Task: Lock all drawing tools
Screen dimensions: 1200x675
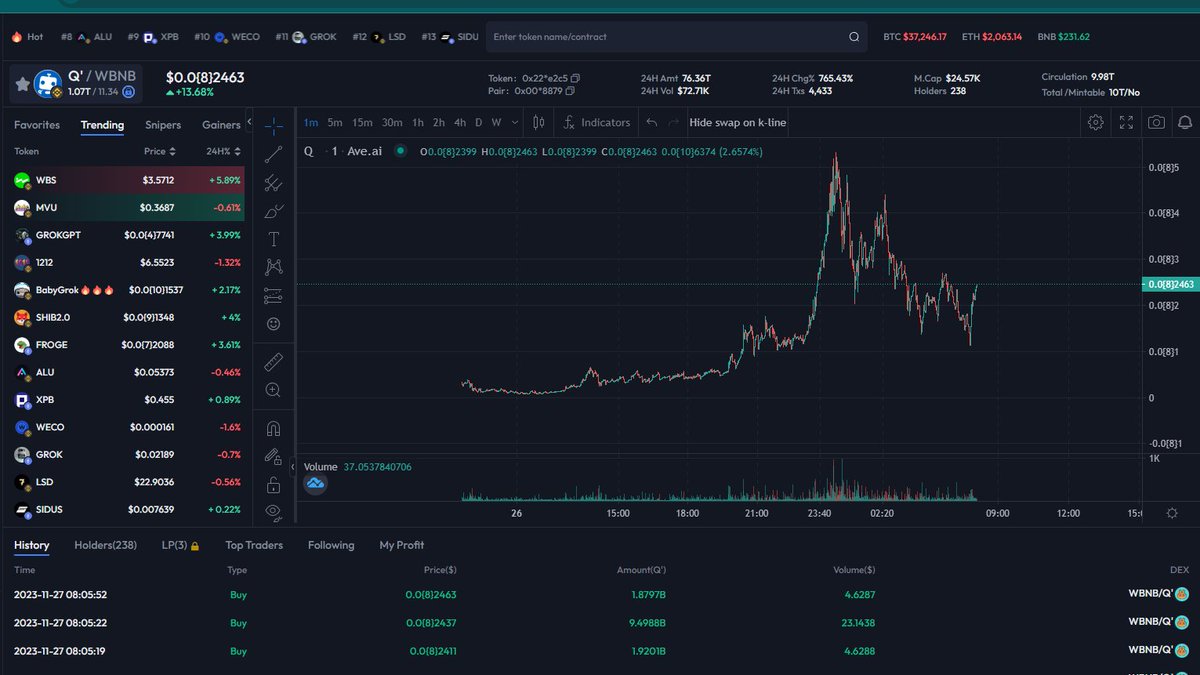Action: [x=274, y=485]
